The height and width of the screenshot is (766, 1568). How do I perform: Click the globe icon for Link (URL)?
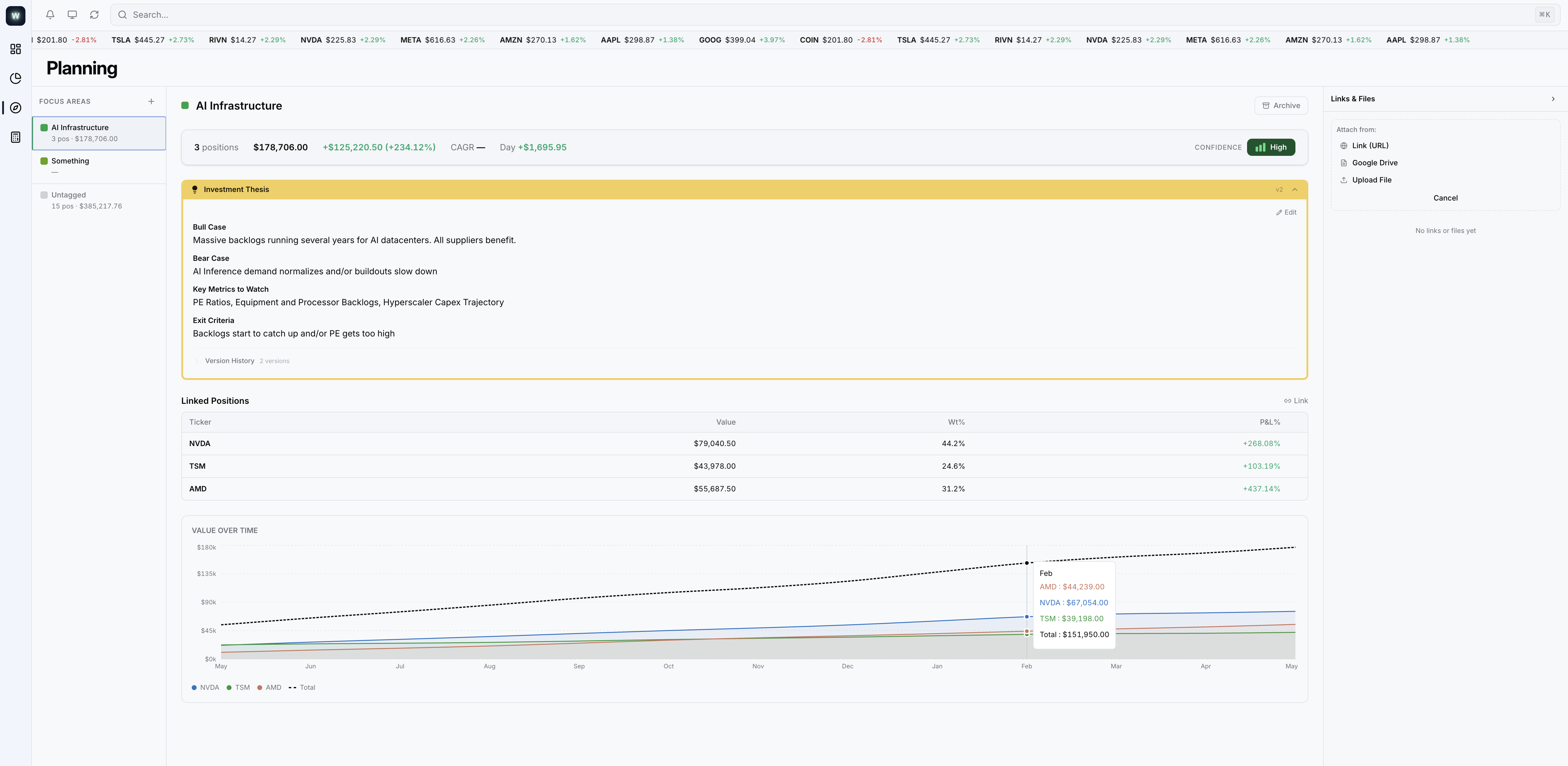(1344, 146)
